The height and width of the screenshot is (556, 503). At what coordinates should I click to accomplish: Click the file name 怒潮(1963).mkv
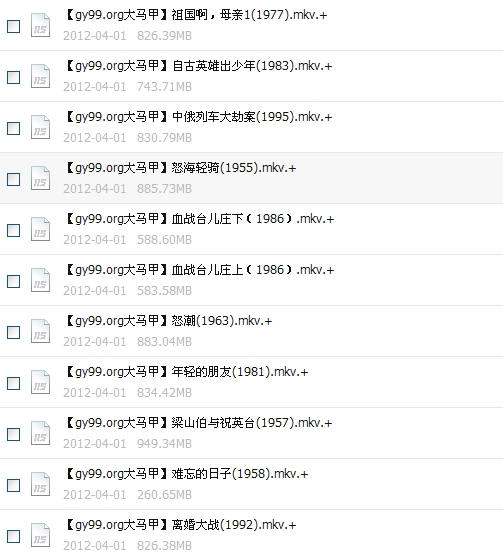click(169, 321)
